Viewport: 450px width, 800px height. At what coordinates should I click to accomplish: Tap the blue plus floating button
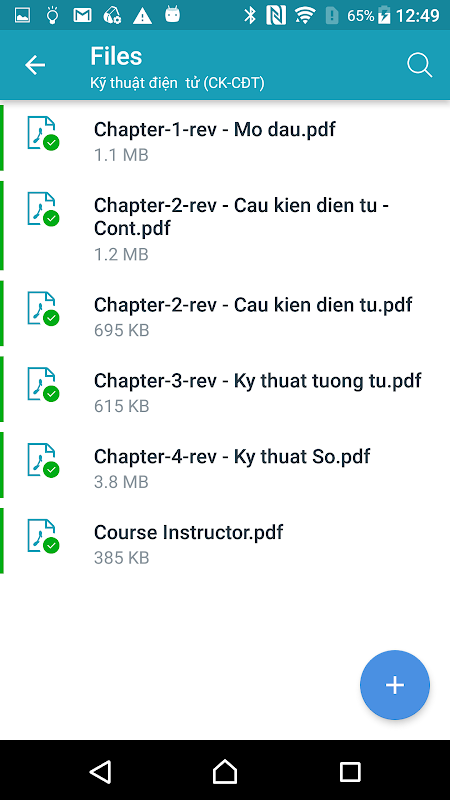[x=395, y=685]
